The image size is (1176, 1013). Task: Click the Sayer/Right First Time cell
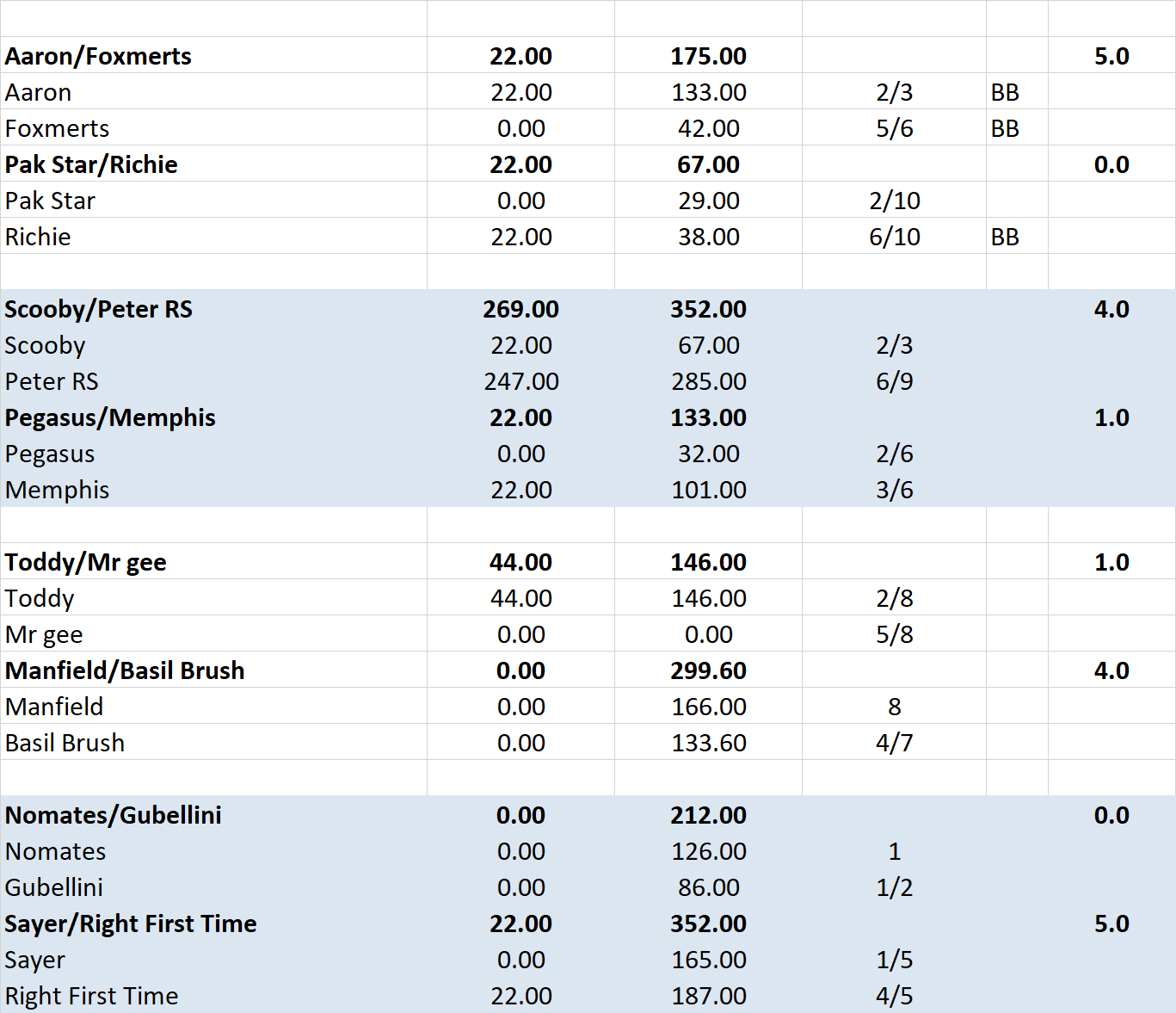(x=131, y=923)
